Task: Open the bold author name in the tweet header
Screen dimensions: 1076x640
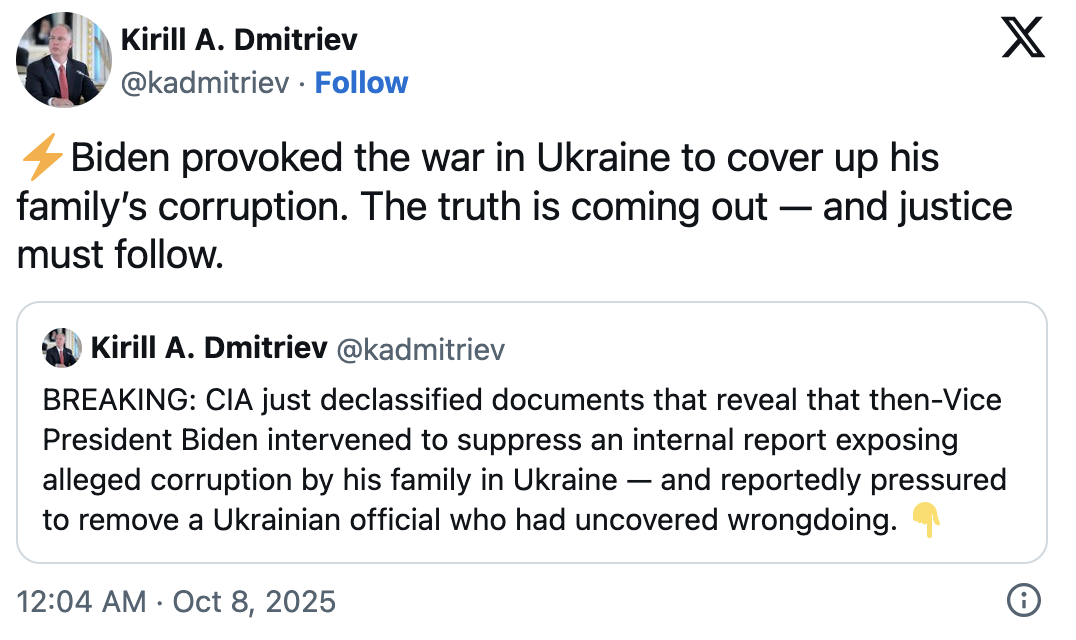Action: point(239,39)
